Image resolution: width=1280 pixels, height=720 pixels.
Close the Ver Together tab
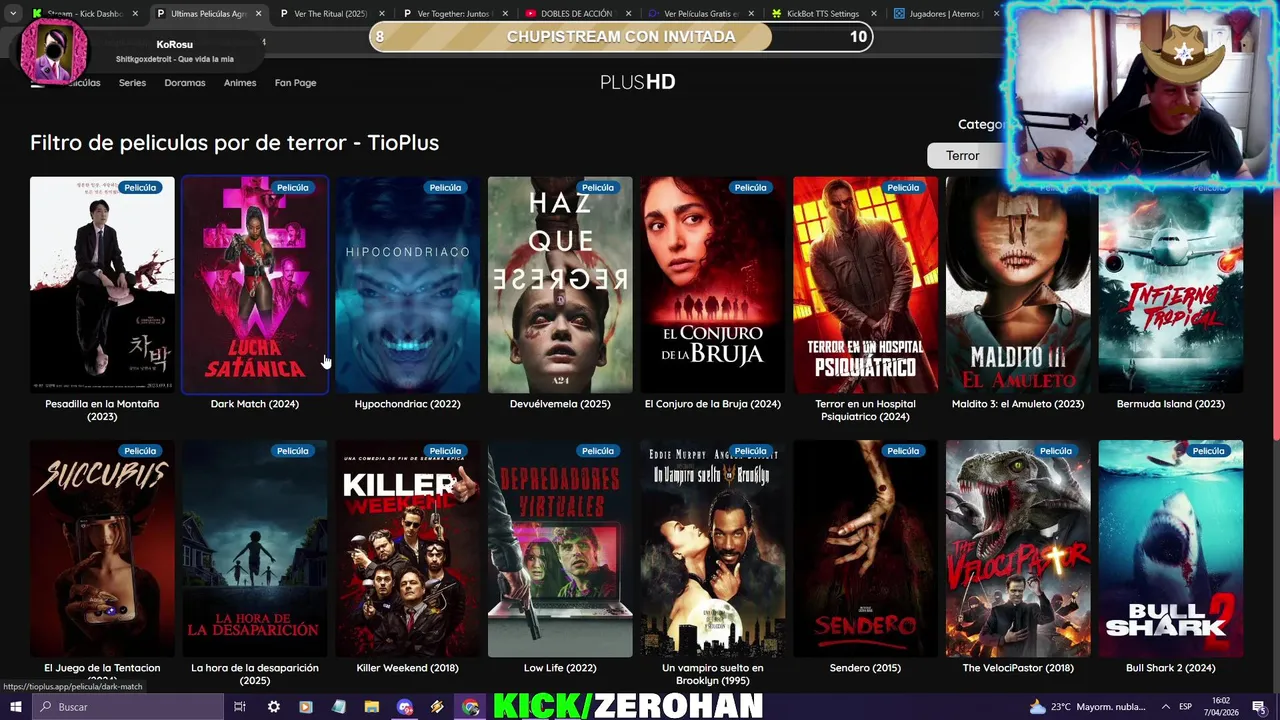tap(505, 14)
